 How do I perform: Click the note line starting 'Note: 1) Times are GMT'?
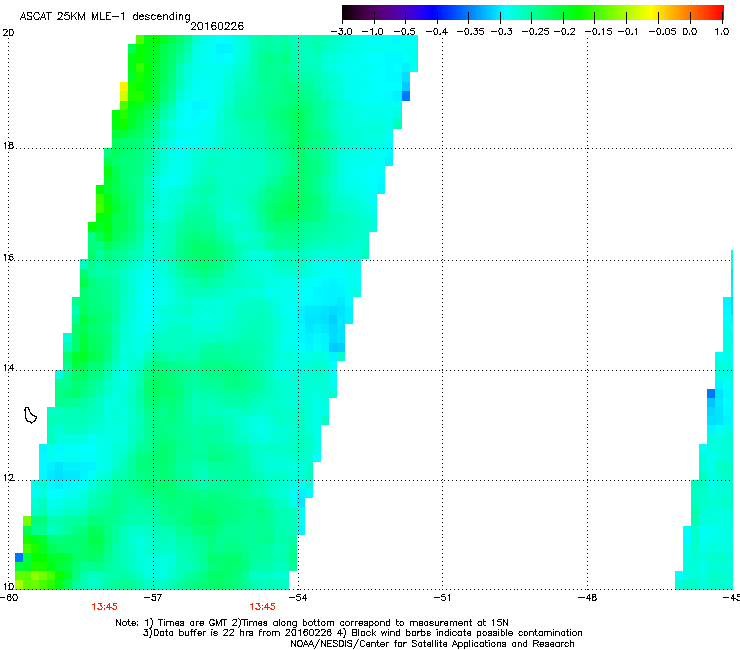tap(312, 623)
